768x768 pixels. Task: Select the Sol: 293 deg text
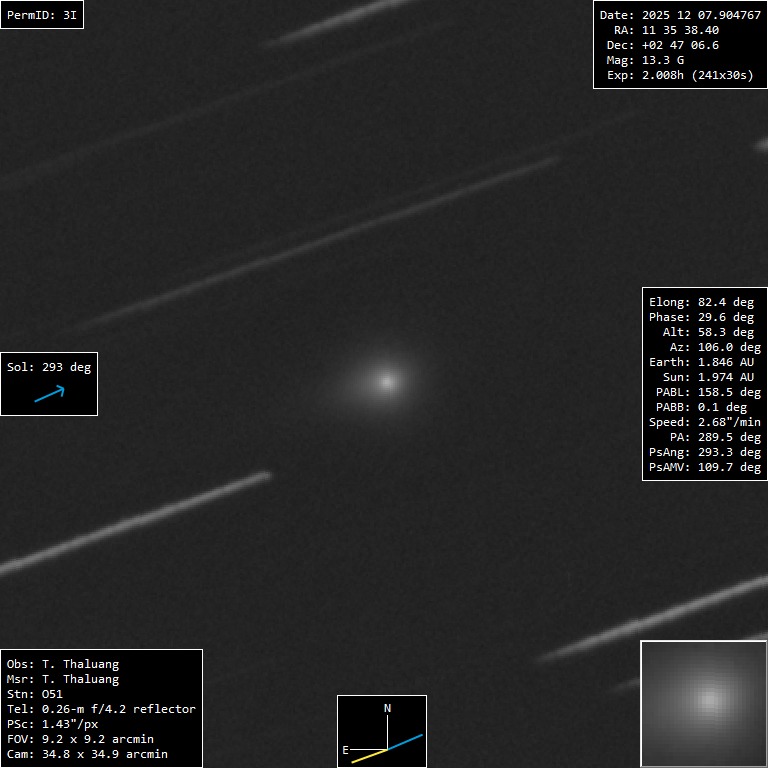49,367
